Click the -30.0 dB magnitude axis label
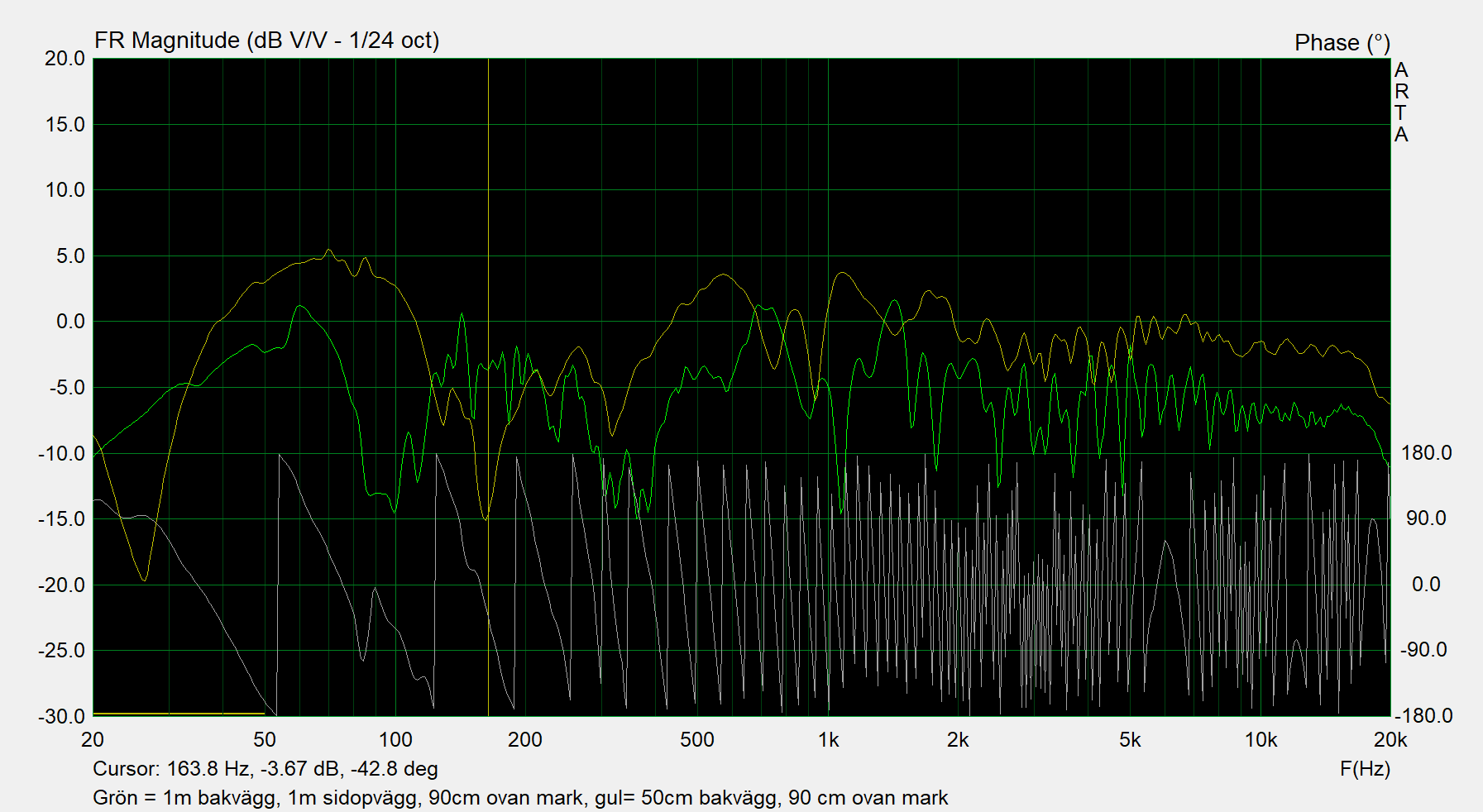This screenshot has width=1483, height=812. coord(61,716)
